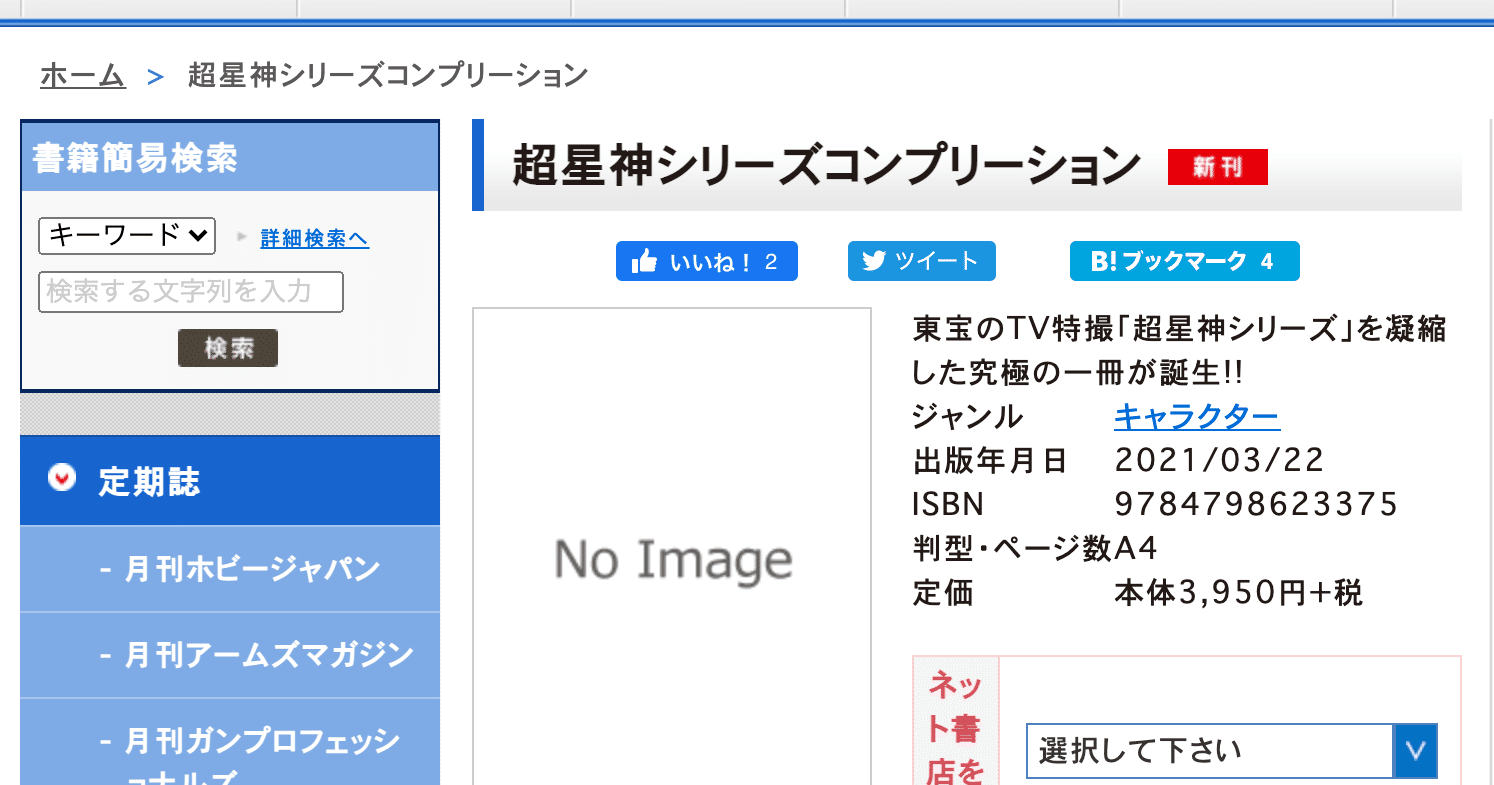Click the Twitter bird icon
The image size is (1494, 785).
coord(874,261)
